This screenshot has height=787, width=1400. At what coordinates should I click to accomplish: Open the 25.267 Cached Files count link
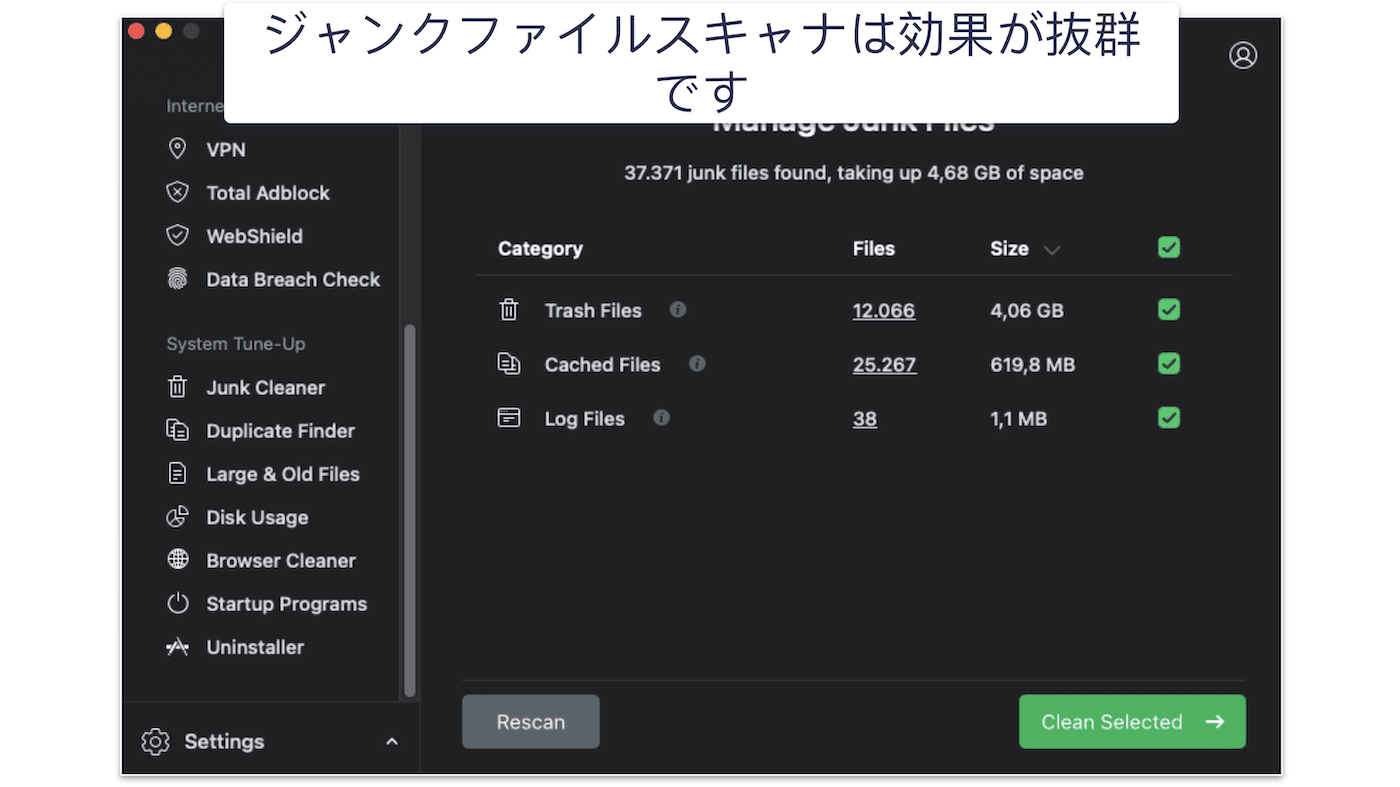pos(884,364)
